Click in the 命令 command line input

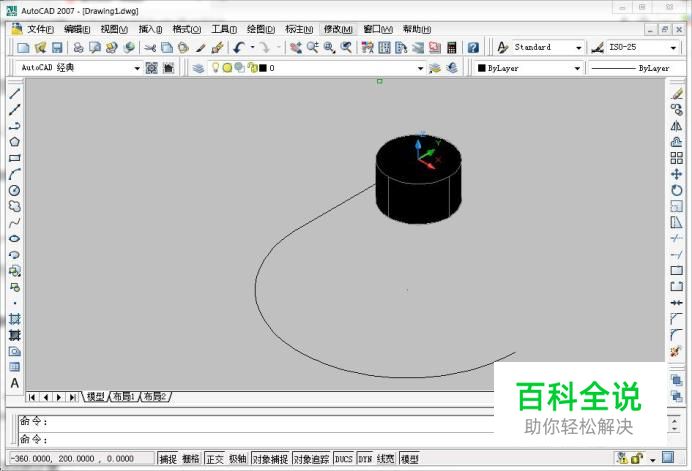[256, 440]
